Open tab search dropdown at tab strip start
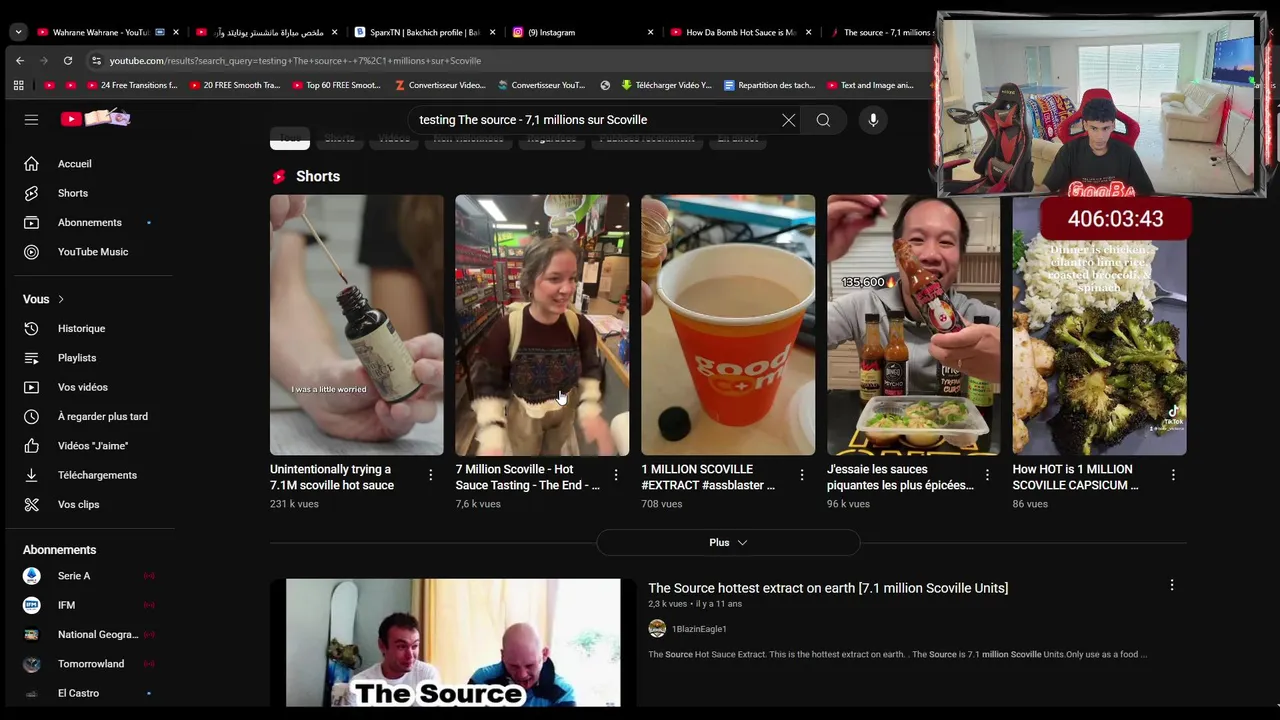The width and height of the screenshot is (1280, 720). coord(18,32)
